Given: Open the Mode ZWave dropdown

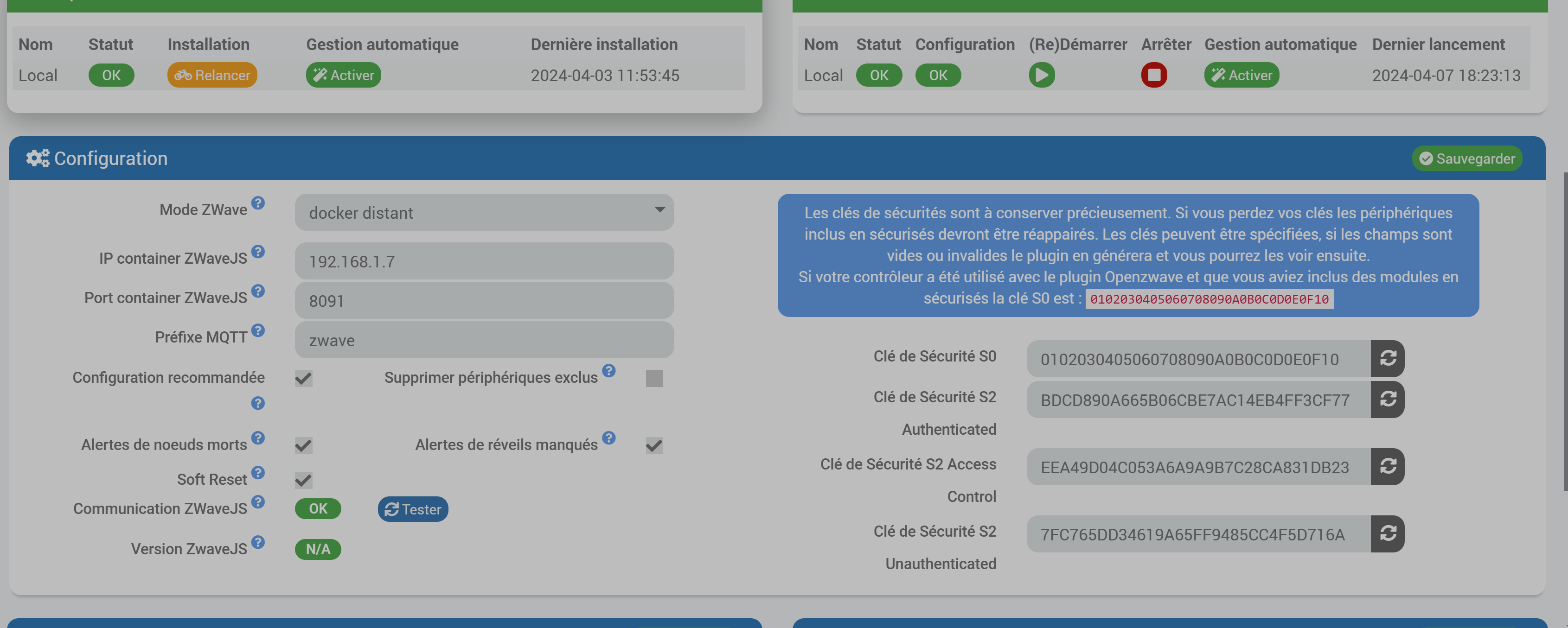Looking at the screenshot, I should 484,212.
